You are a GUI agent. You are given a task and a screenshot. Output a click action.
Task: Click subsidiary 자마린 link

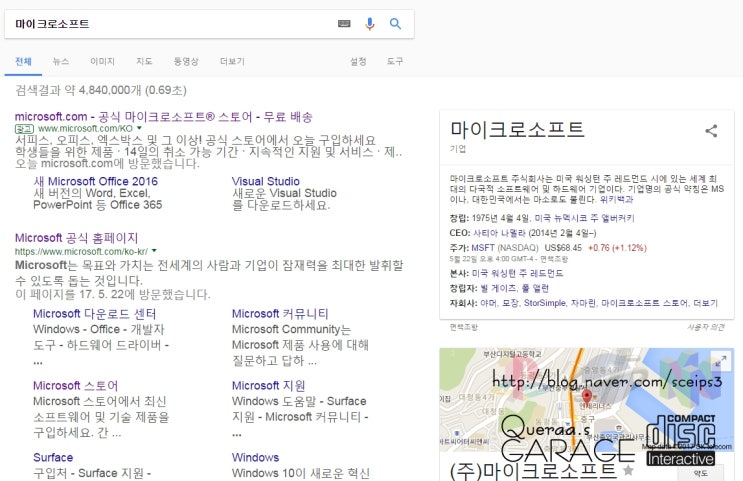[583, 303]
